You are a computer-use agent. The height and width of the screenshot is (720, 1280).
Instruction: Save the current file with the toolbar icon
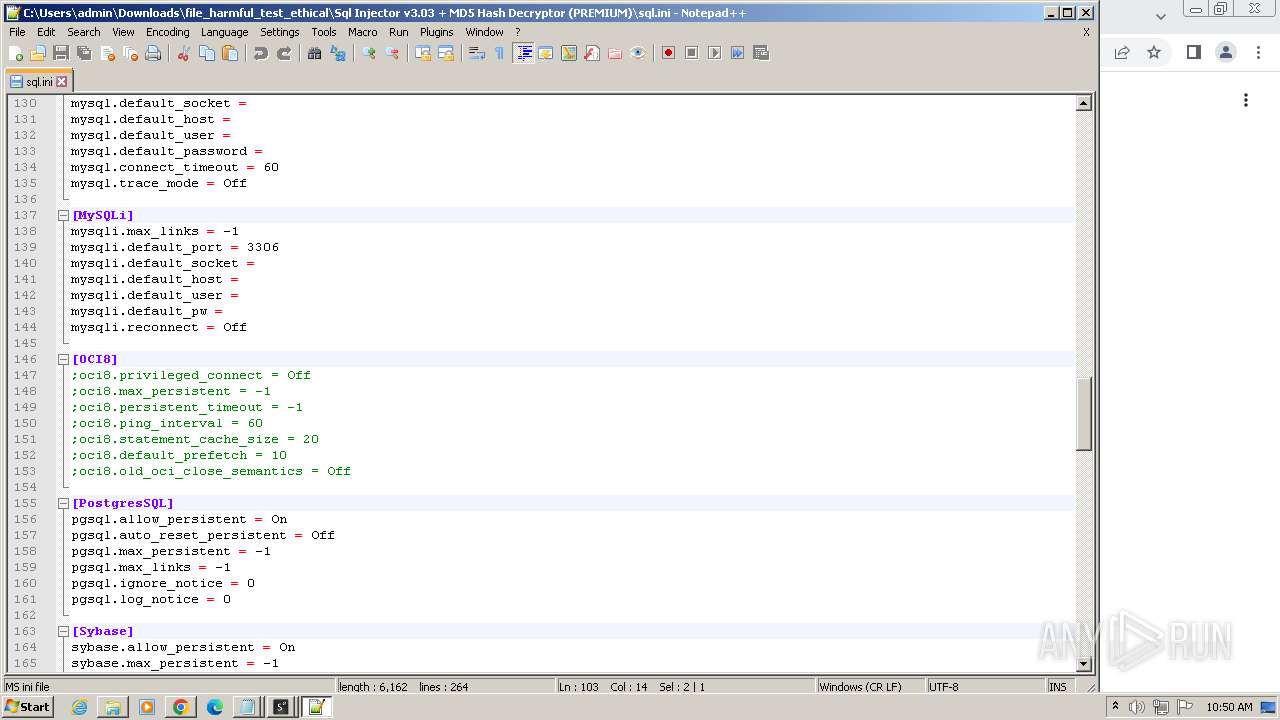pos(61,53)
